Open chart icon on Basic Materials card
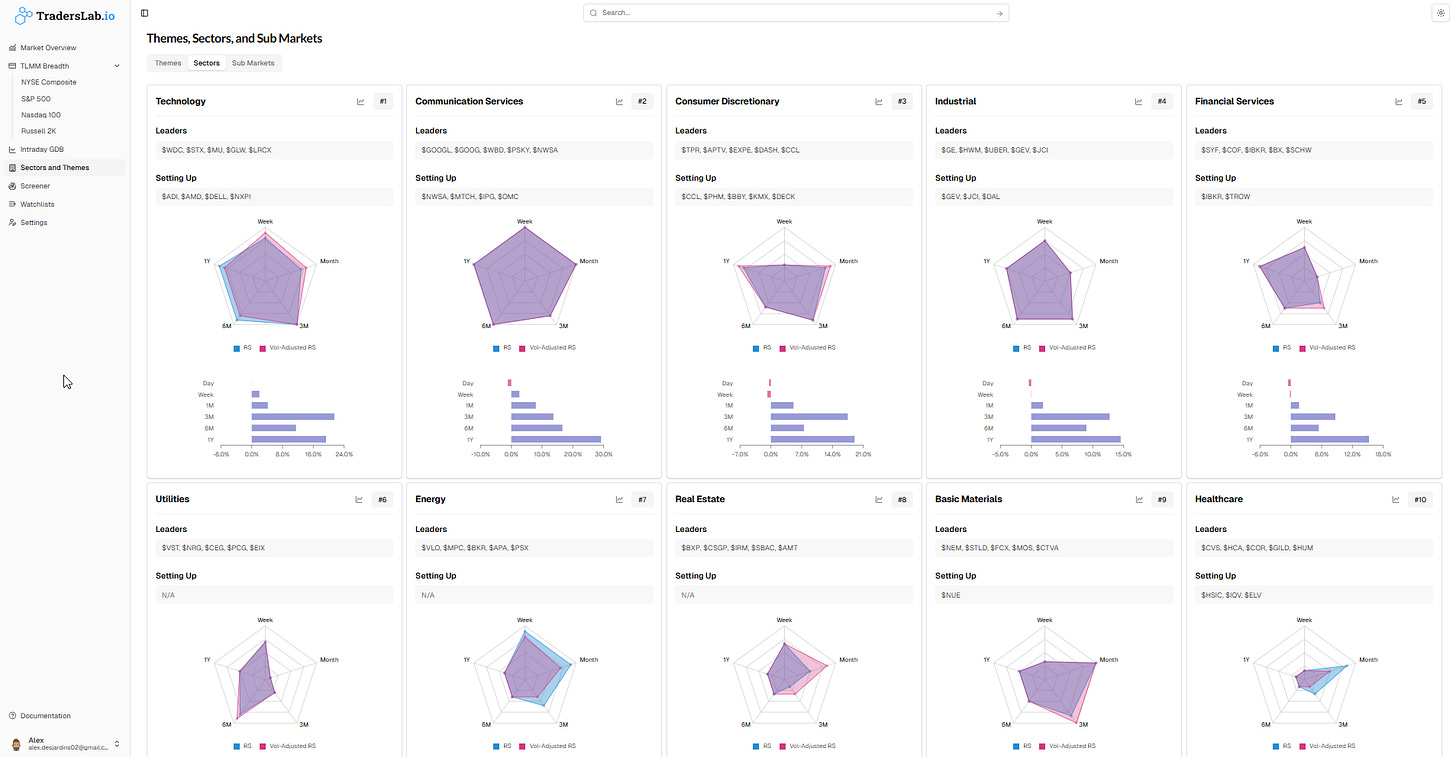 [1139, 499]
